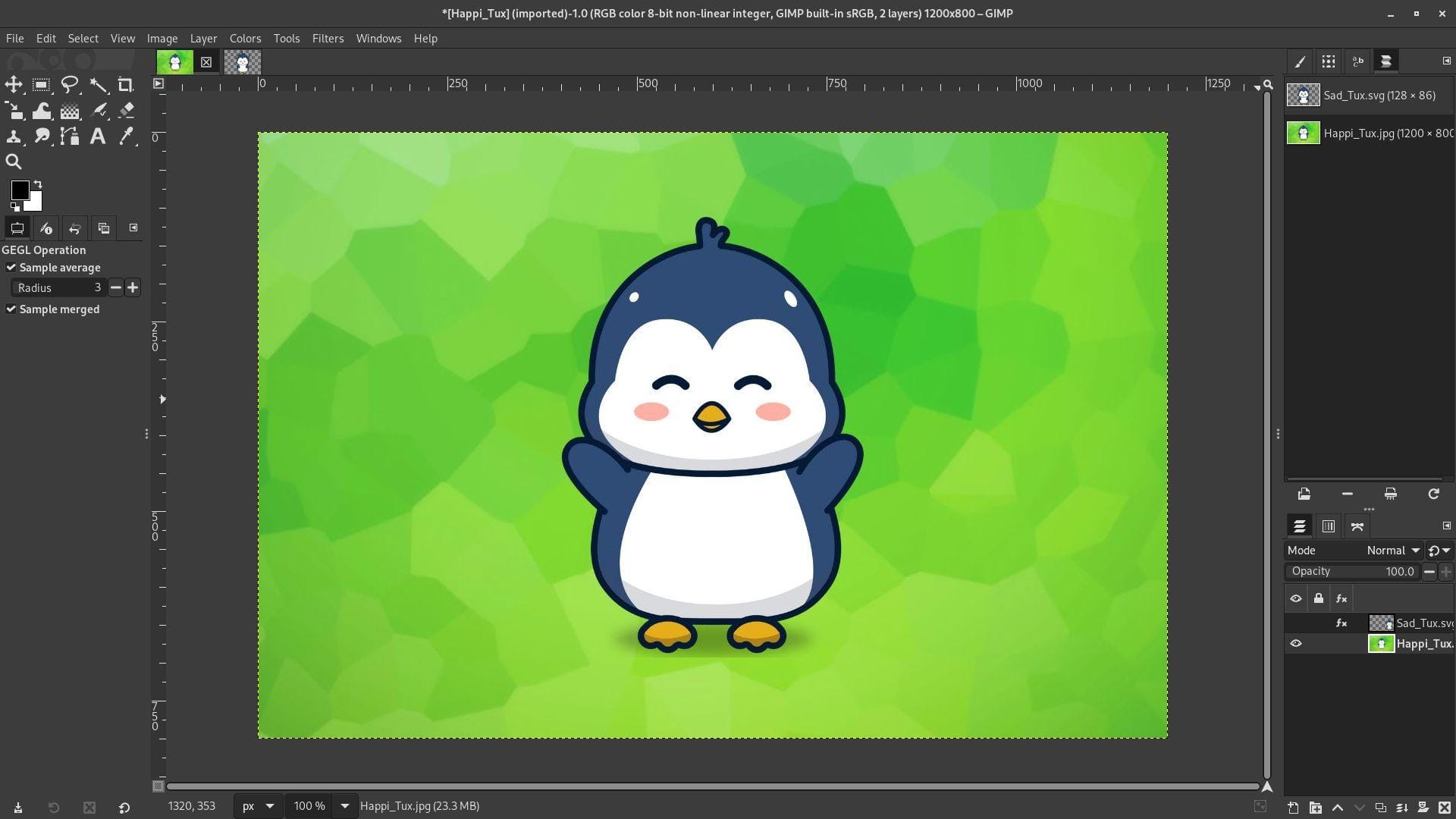Select the Zoom tool
The height and width of the screenshot is (819, 1456).
coord(14,161)
